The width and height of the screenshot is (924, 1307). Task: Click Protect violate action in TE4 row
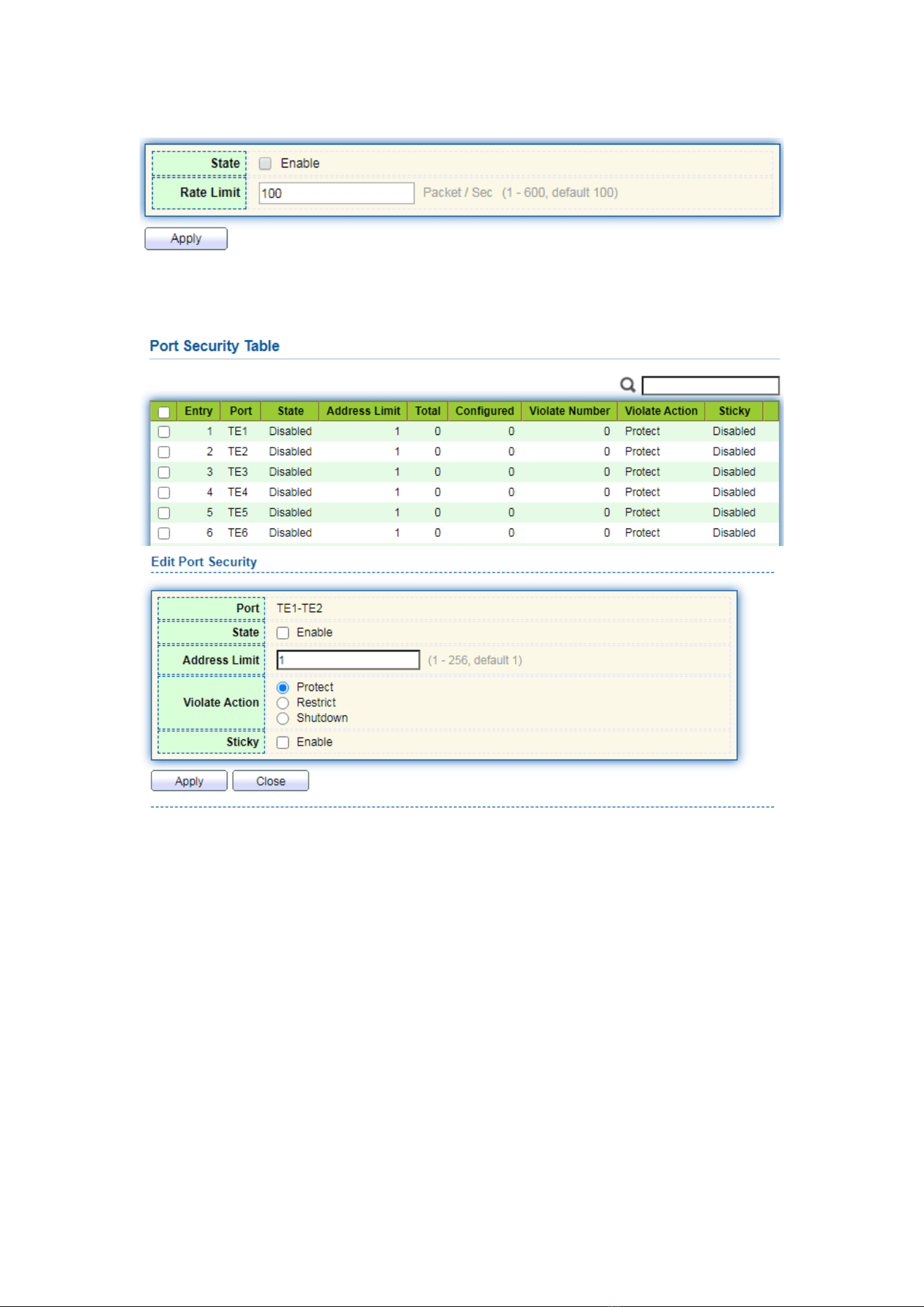(642, 492)
